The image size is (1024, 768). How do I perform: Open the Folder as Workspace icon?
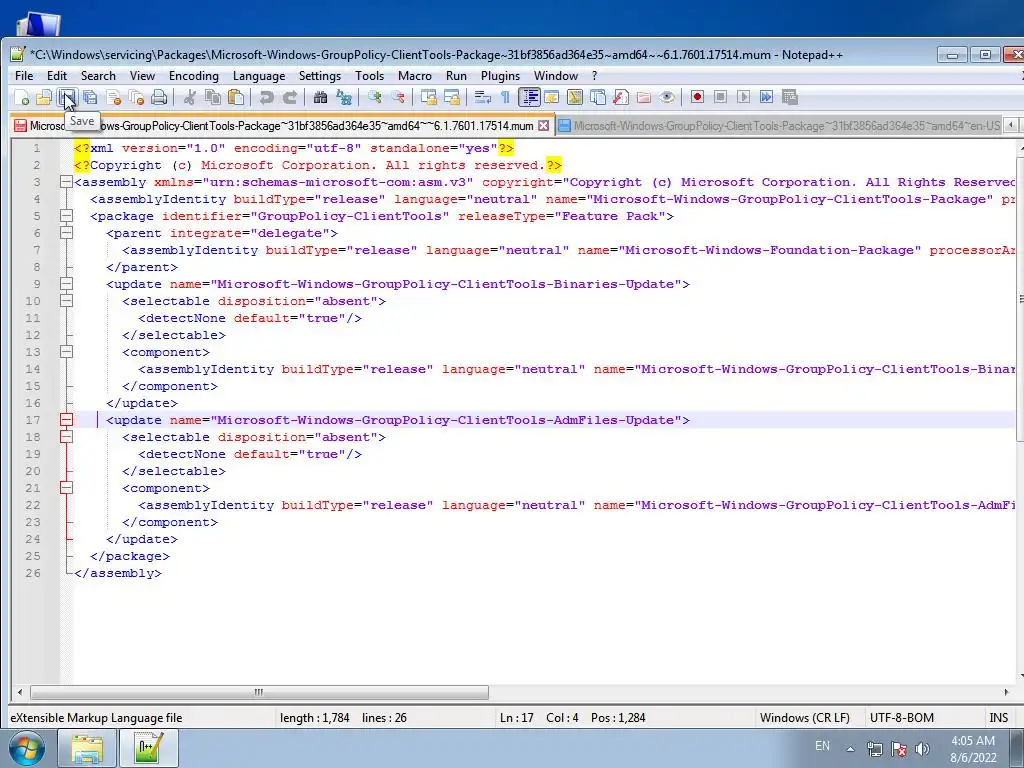click(x=644, y=97)
